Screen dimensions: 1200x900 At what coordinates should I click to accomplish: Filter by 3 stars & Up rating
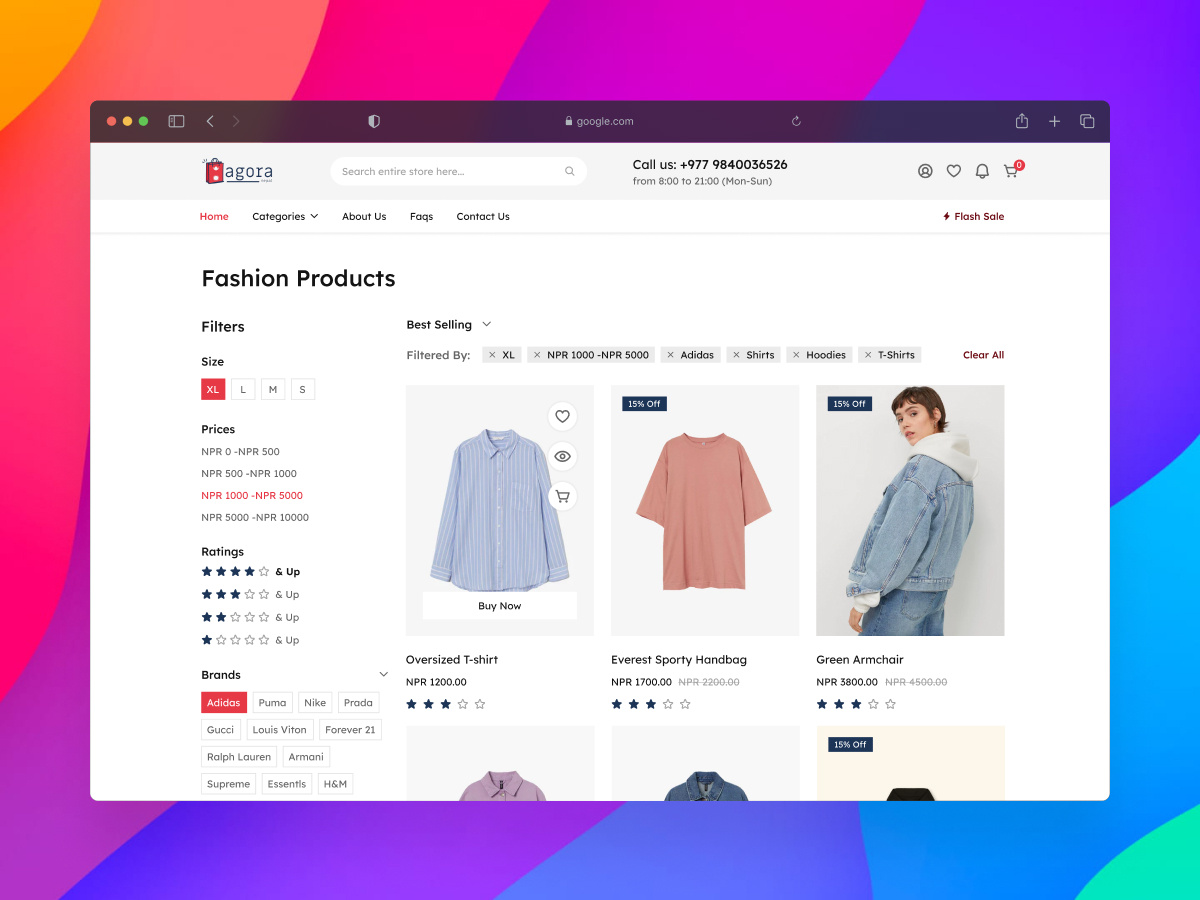(250, 595)
